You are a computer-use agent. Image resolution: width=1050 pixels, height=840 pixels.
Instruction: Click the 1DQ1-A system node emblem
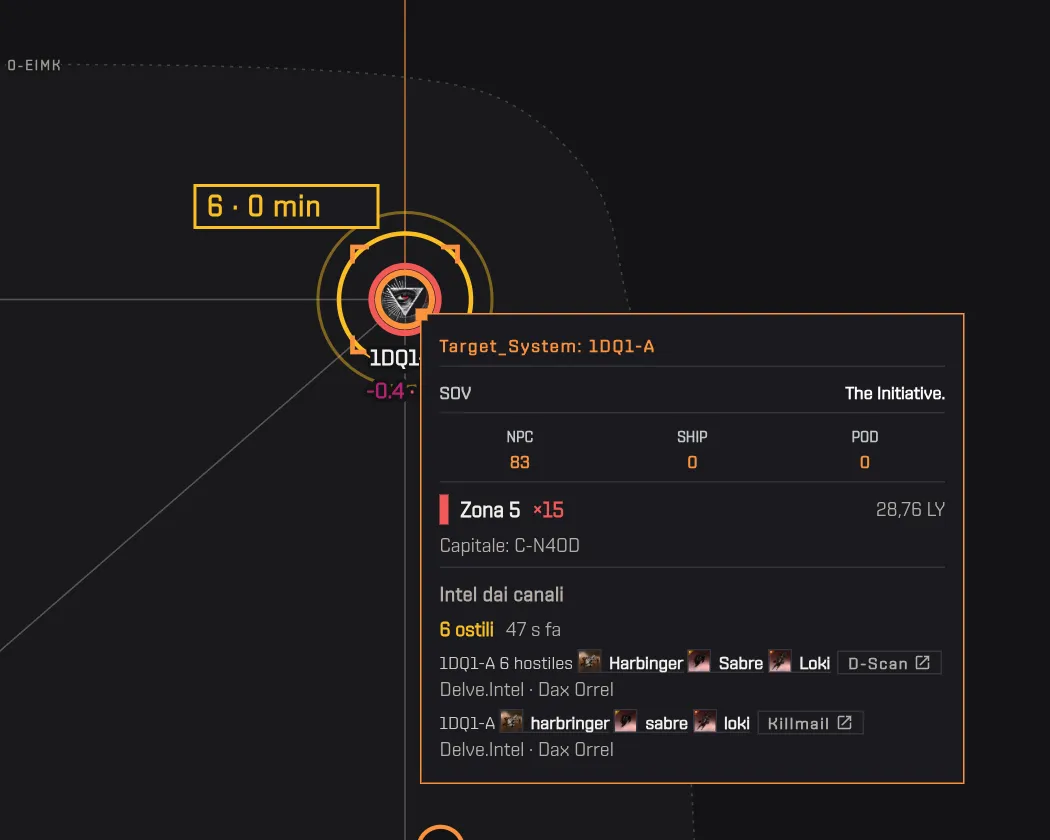point(404,299)
